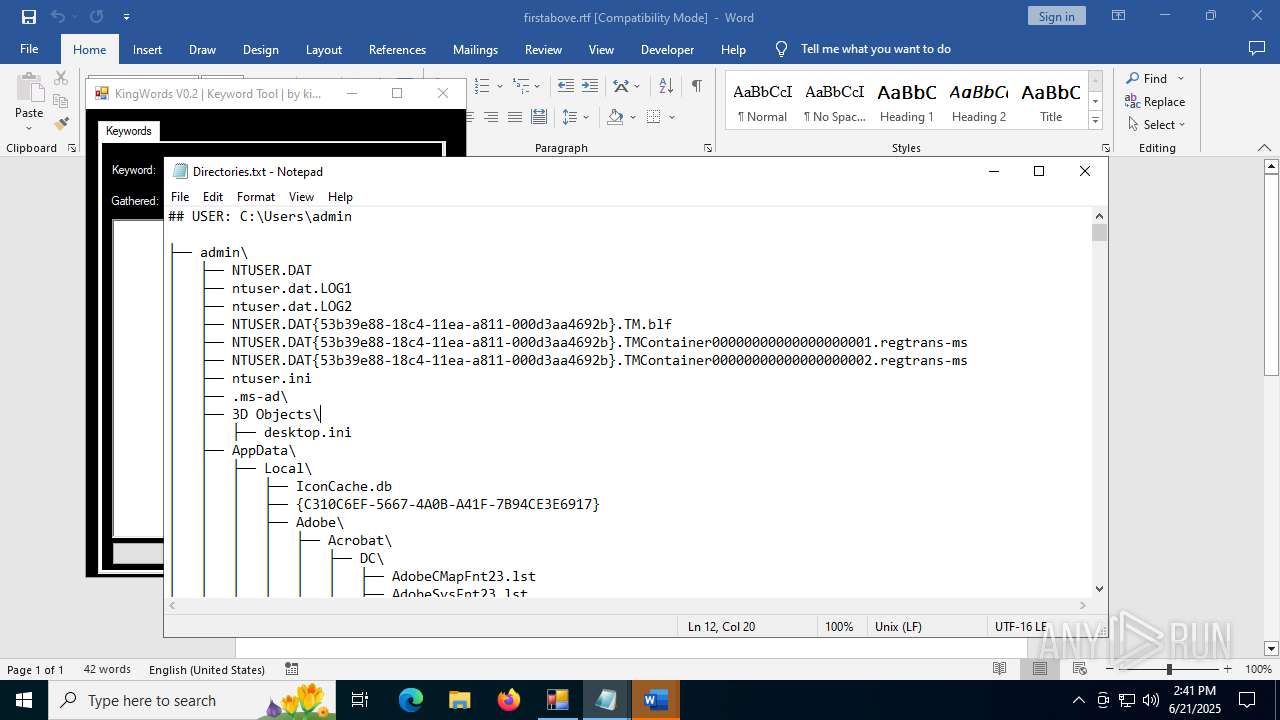The height and width of the screenshot is (720, 1280).
Task: Switch to the Layout ribbon tab
Action: click(x=323, y=49)
